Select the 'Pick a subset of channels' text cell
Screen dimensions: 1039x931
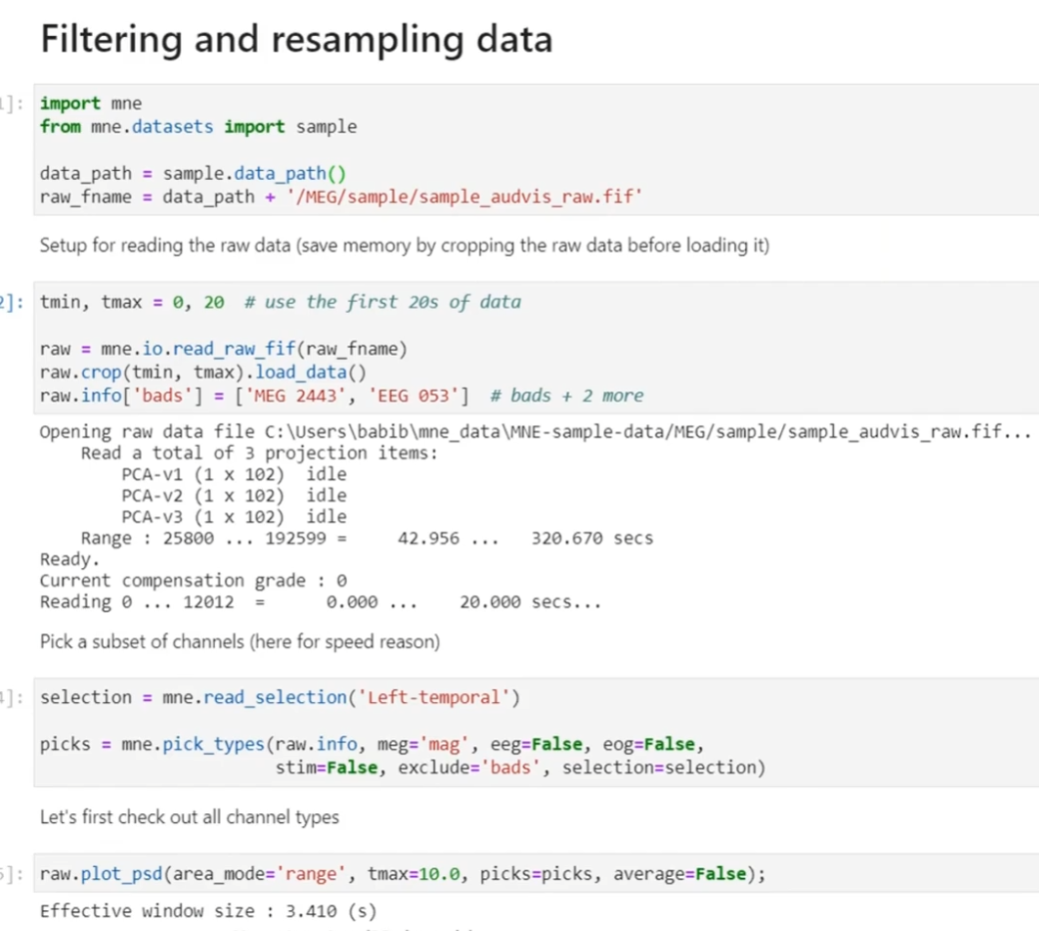tap(240, 641)
